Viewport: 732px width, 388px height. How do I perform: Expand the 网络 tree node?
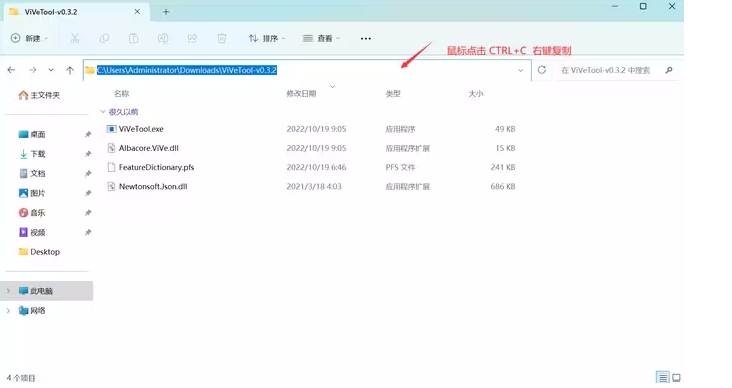point(8,310)
